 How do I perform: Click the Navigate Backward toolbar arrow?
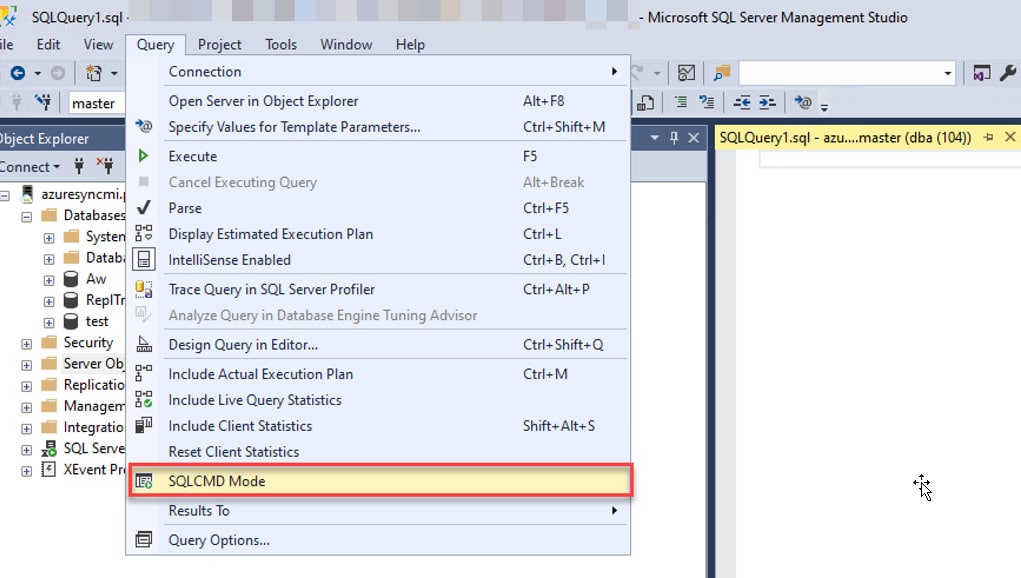click(x=18, y=73)
